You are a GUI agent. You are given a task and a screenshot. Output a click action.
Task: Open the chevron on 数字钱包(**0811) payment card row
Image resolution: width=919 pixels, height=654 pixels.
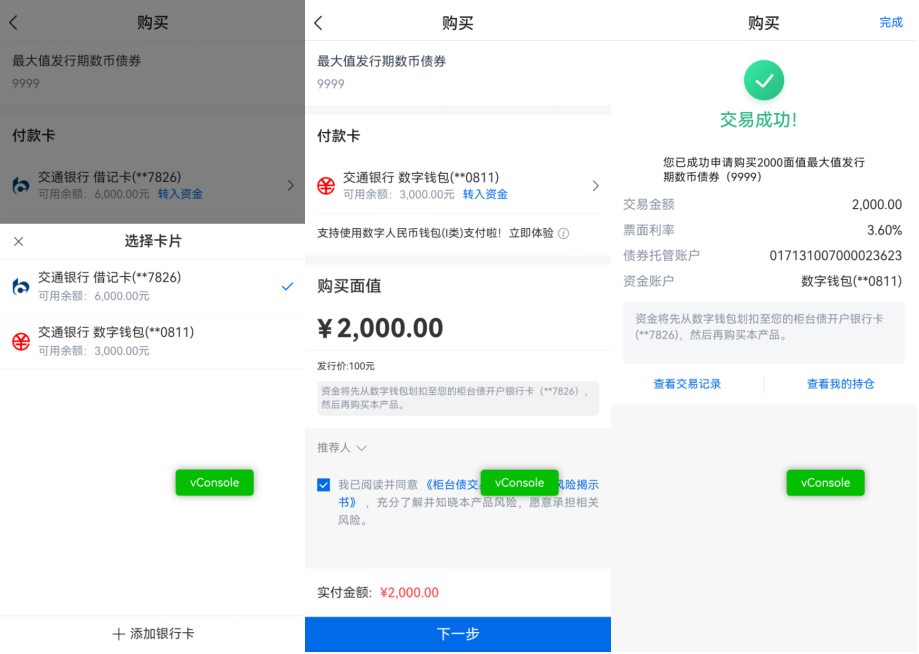pos(595,186)
